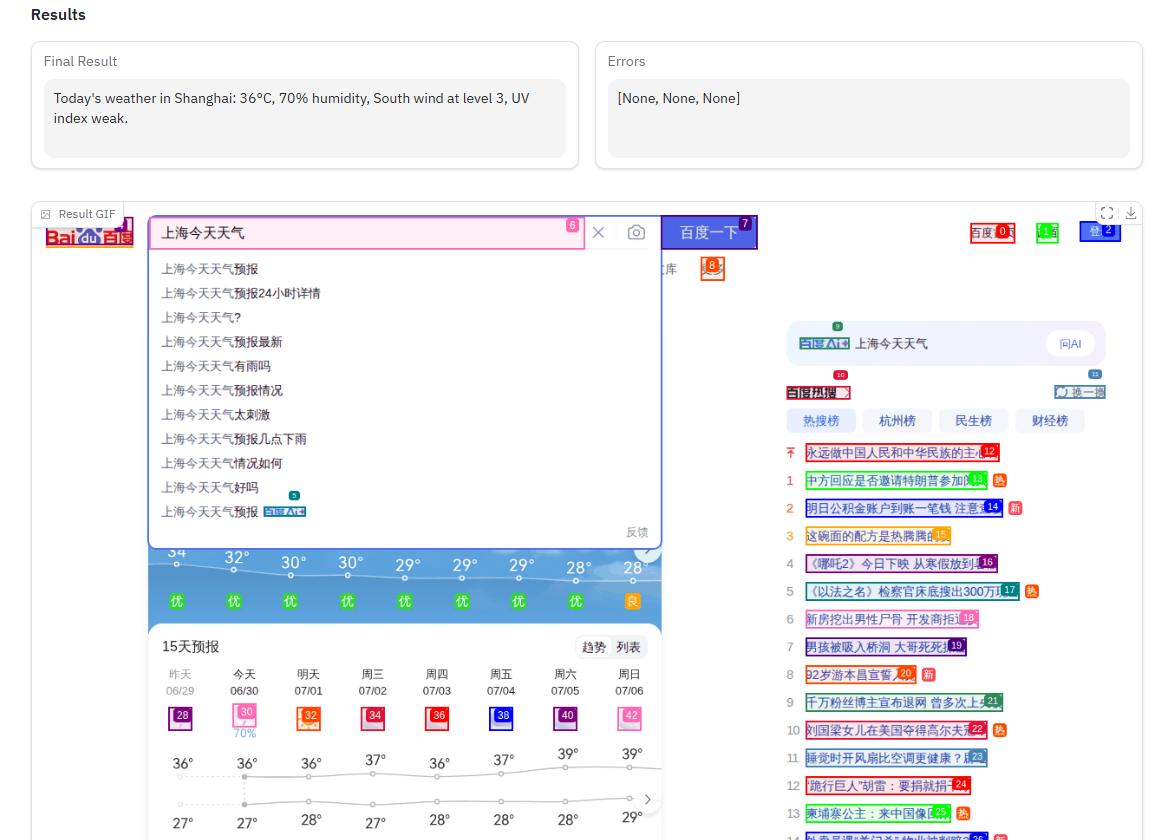Click the 问AI button
This screenshot has height=840, width=1154.
coord(1070,344)
